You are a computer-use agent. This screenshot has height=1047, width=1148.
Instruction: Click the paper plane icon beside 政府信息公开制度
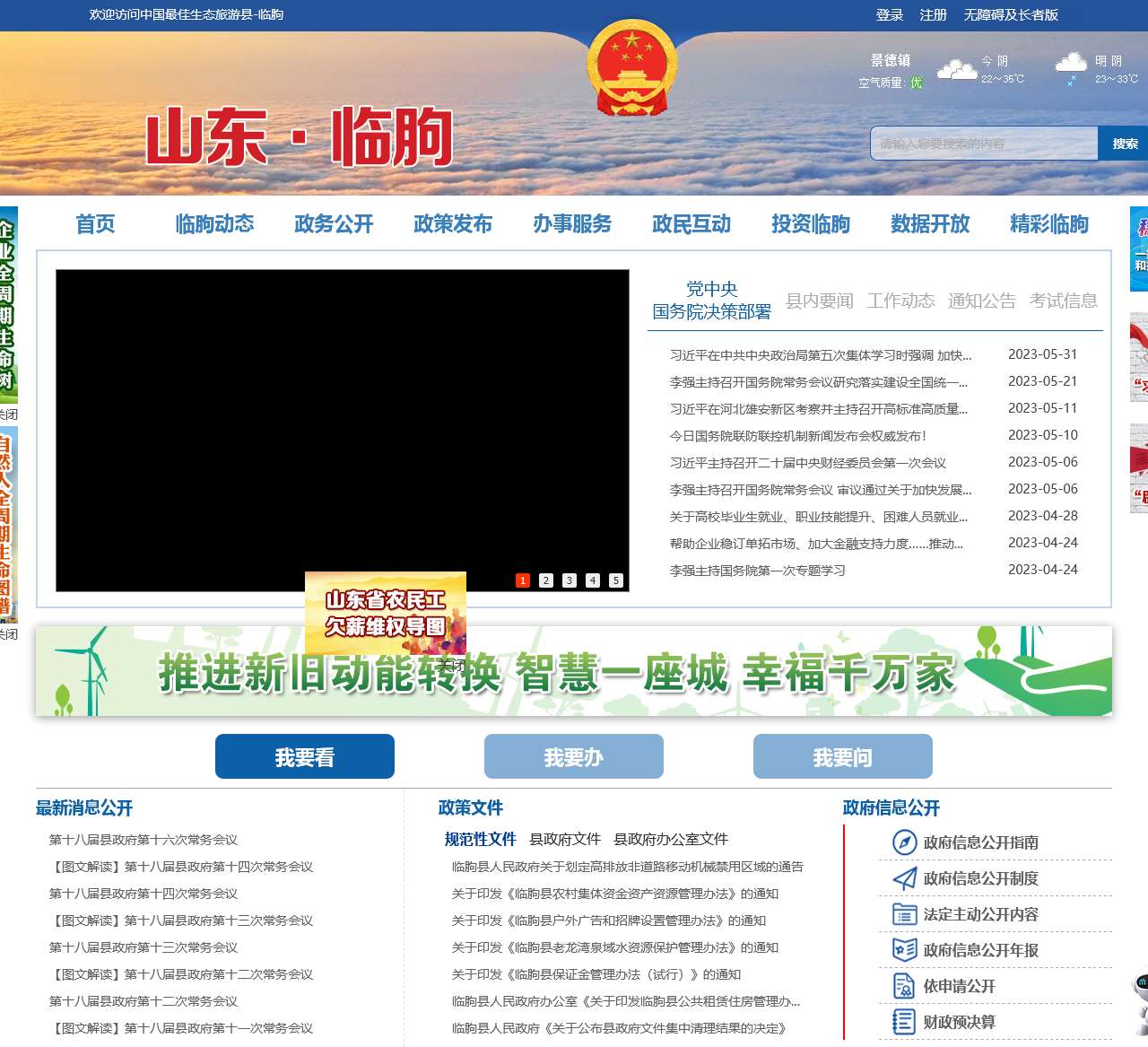[904, 878]
